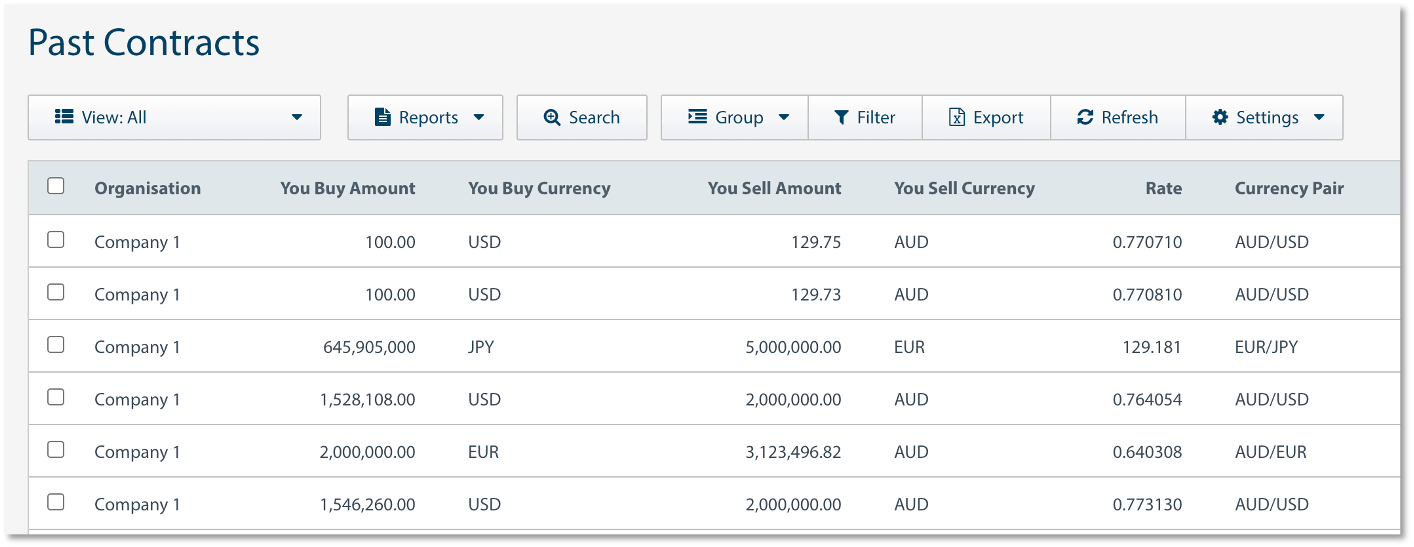Click the Settings gear icon
This screenshot has width=1414, height=547.
tap(1219, 117)
